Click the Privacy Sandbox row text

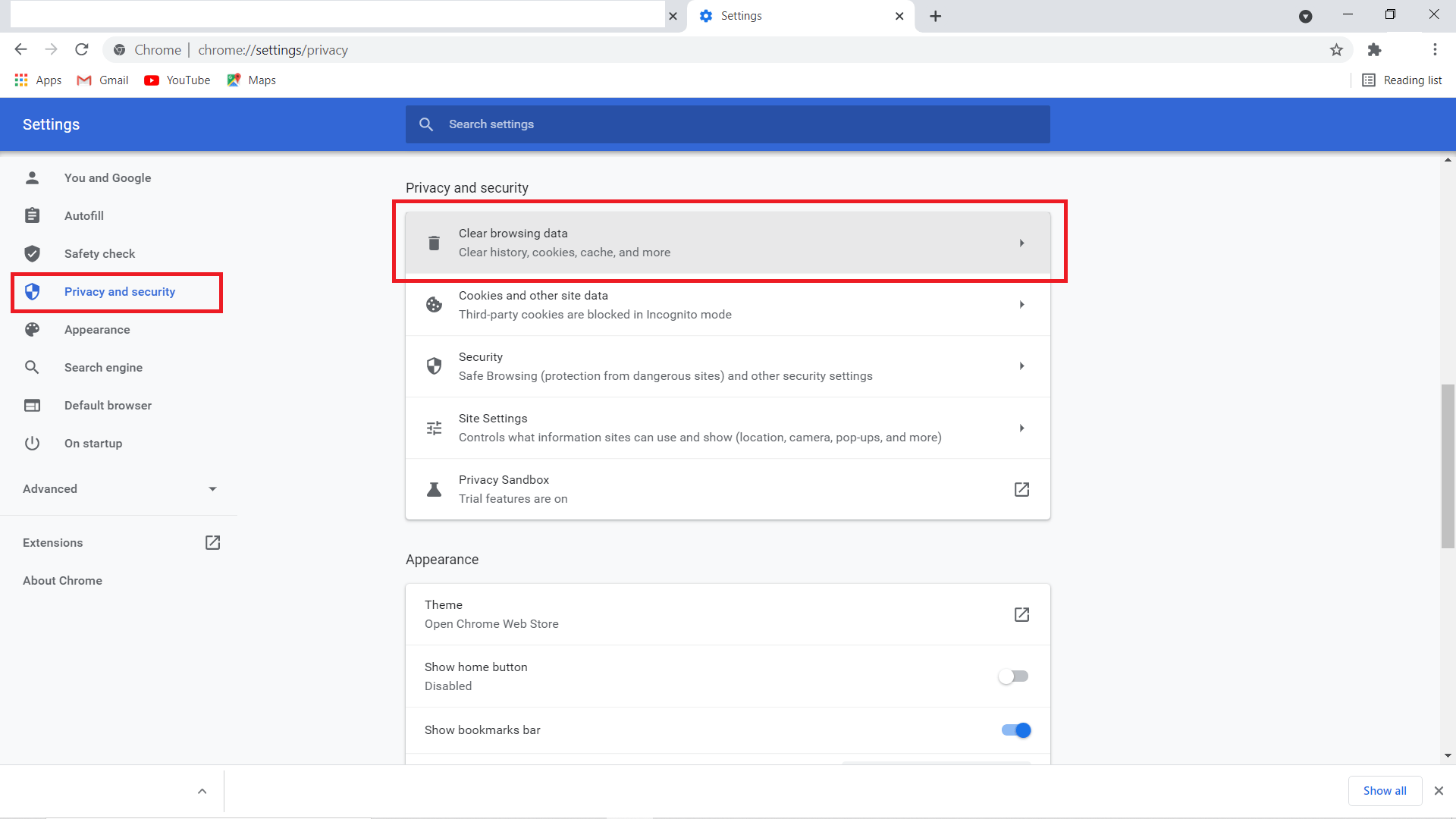pos(513,489)
